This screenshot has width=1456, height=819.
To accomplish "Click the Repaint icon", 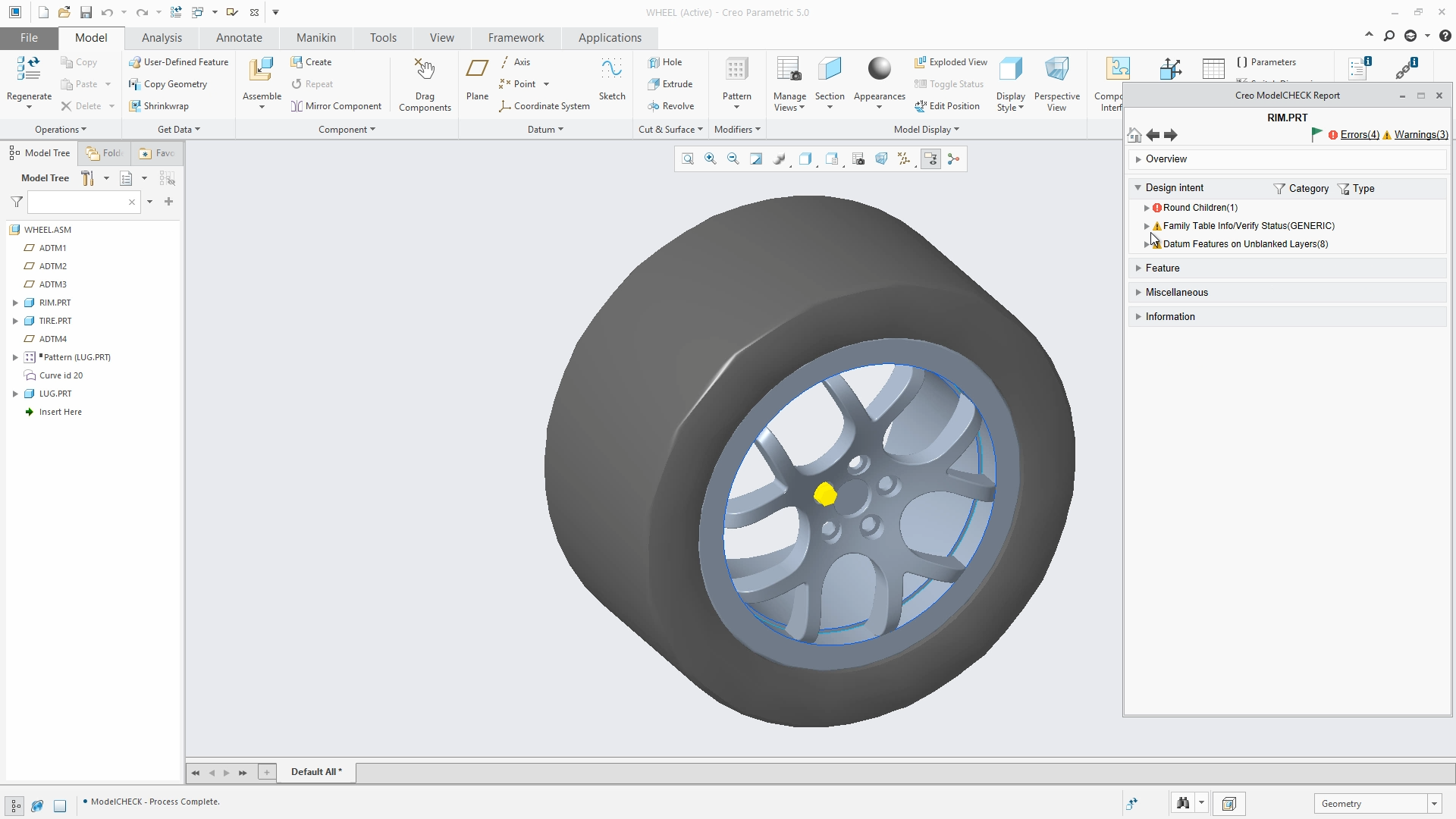I will click(756, 159).
